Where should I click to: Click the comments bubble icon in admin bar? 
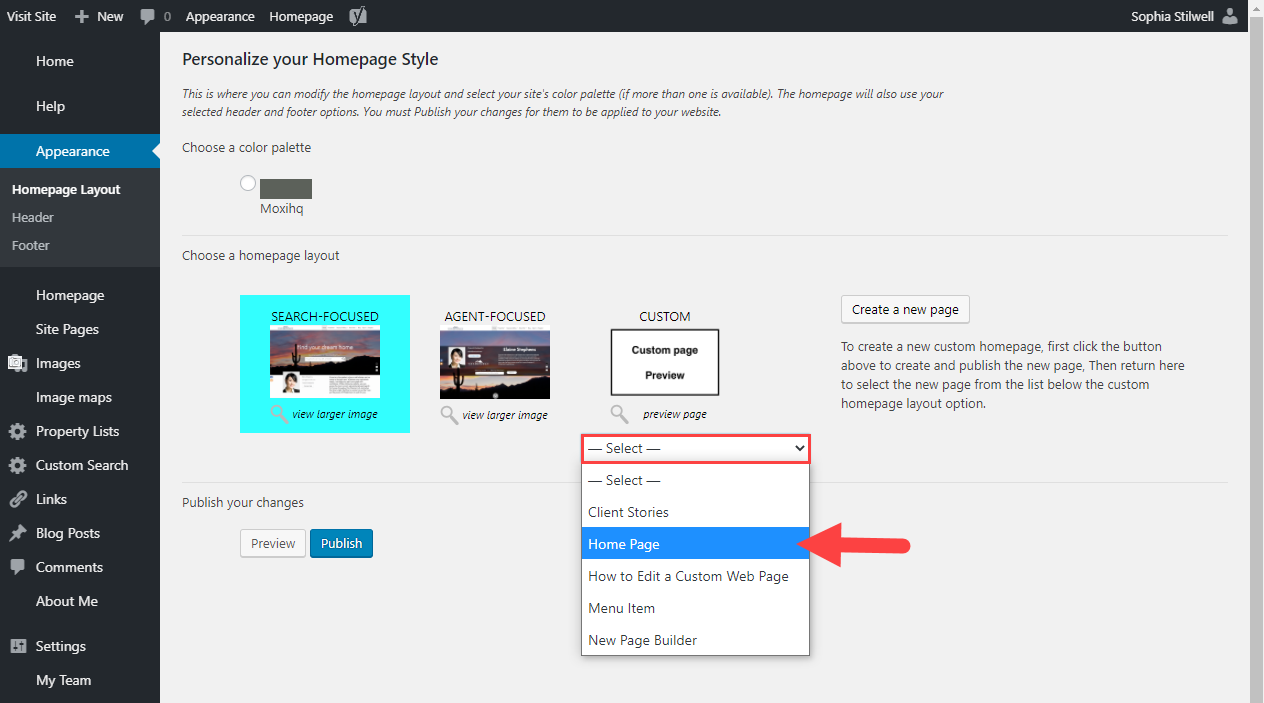[148, 16]
